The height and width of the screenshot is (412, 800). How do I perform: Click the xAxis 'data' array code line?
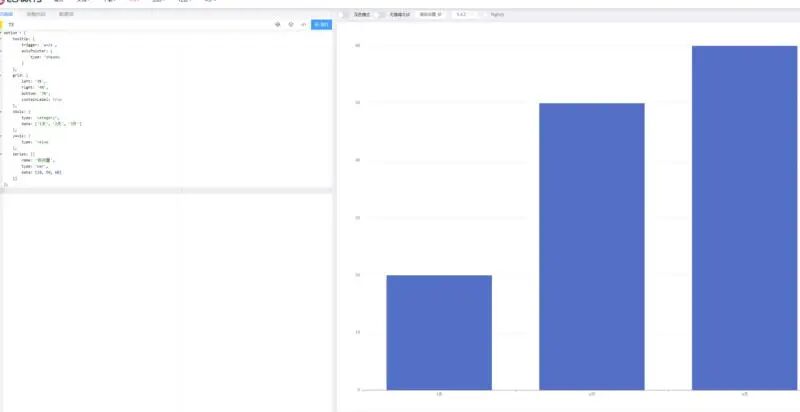pos(52,124)
